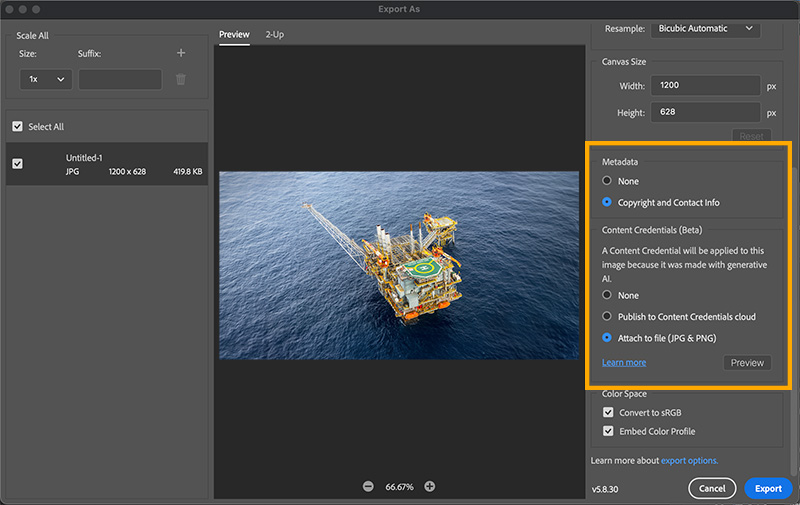This screenshot has height=505, width=800.
Task: Select None under Metadata
Action: (x=607, y=181)
